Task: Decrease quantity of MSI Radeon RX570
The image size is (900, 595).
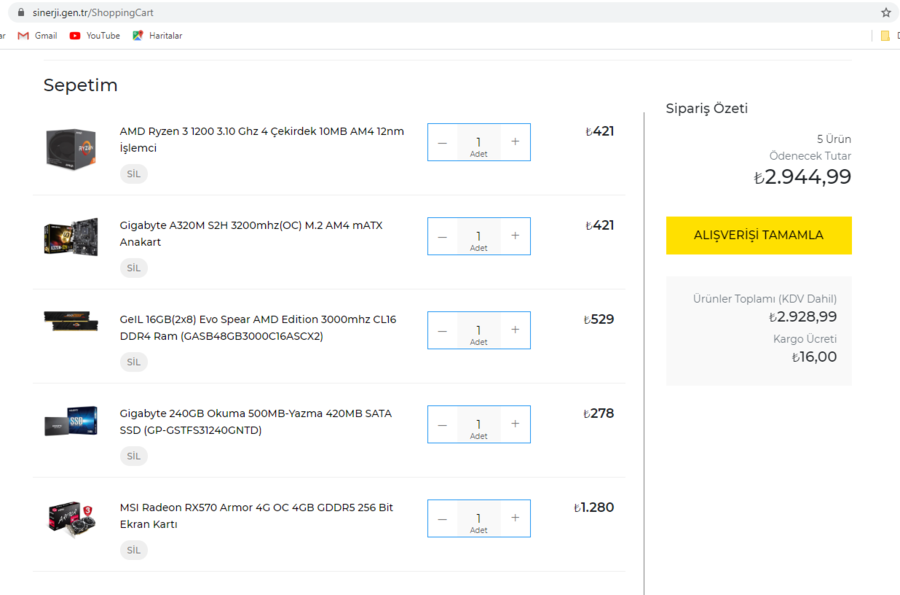Action: coord(443,519)
